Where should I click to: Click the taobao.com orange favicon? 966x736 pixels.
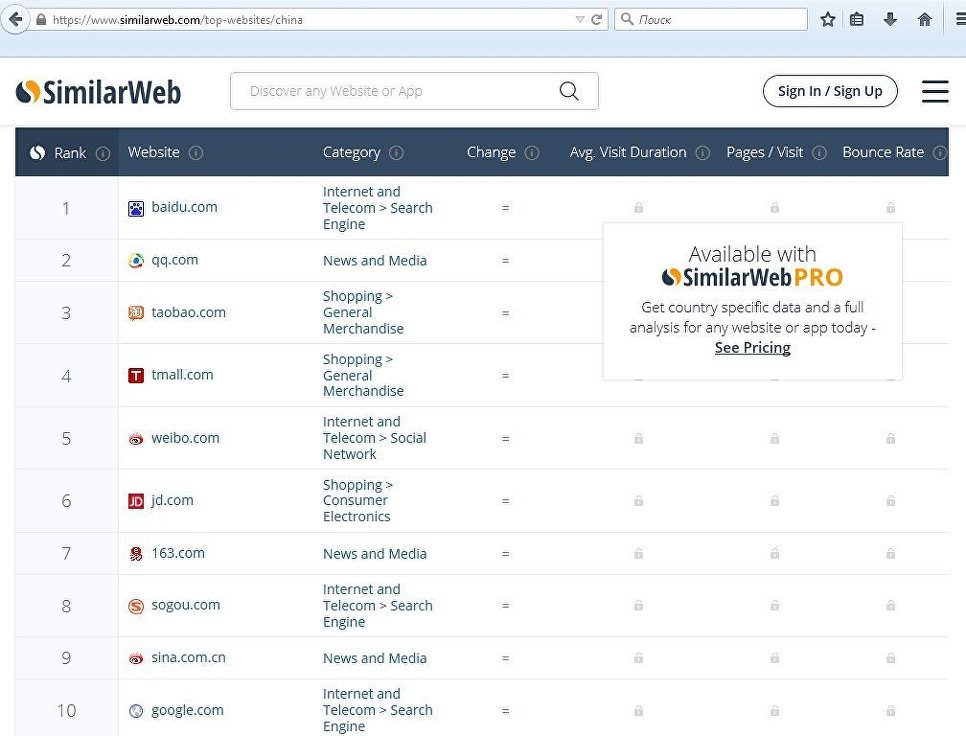point(136,313)
